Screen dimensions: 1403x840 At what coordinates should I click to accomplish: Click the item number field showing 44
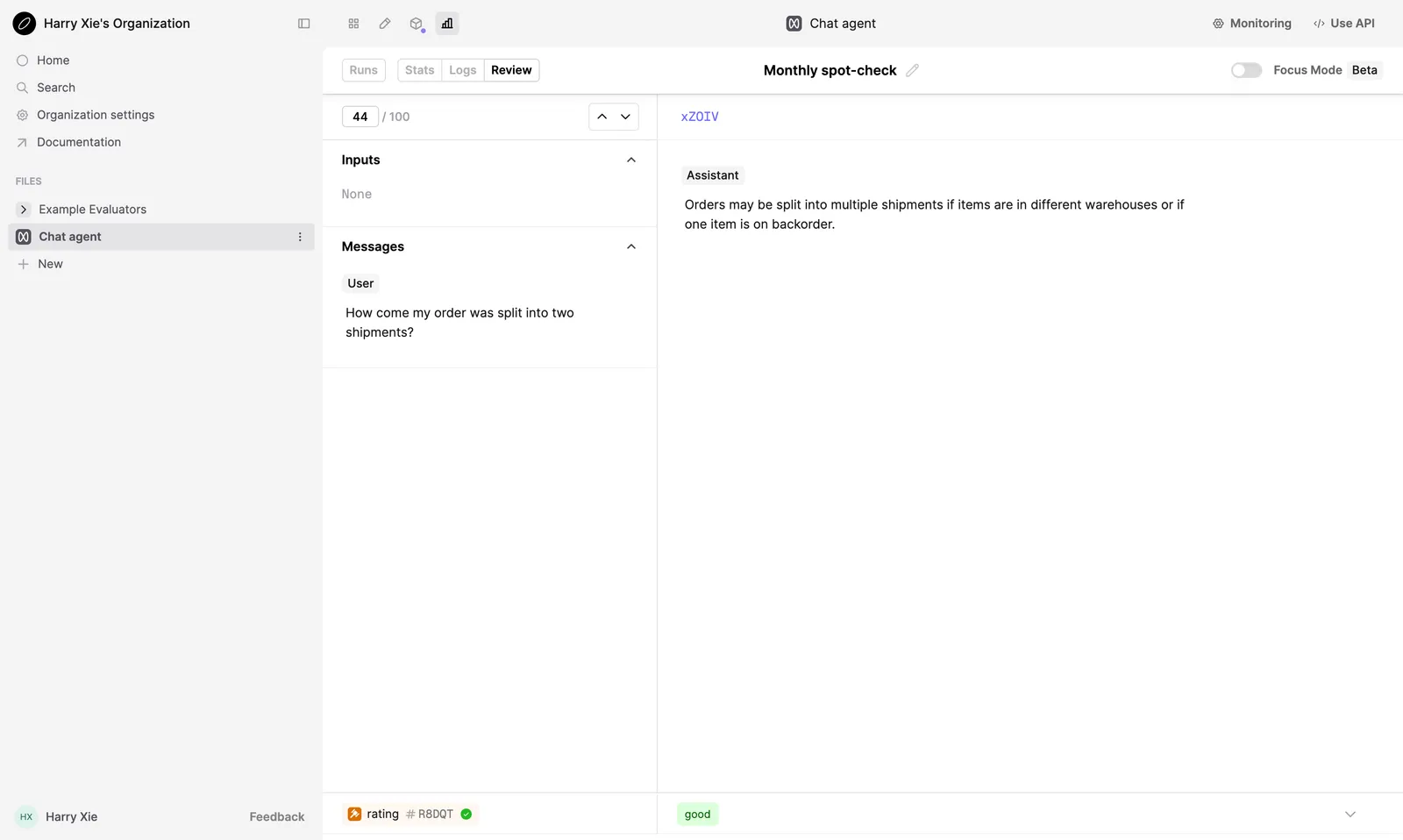point(360,117)
